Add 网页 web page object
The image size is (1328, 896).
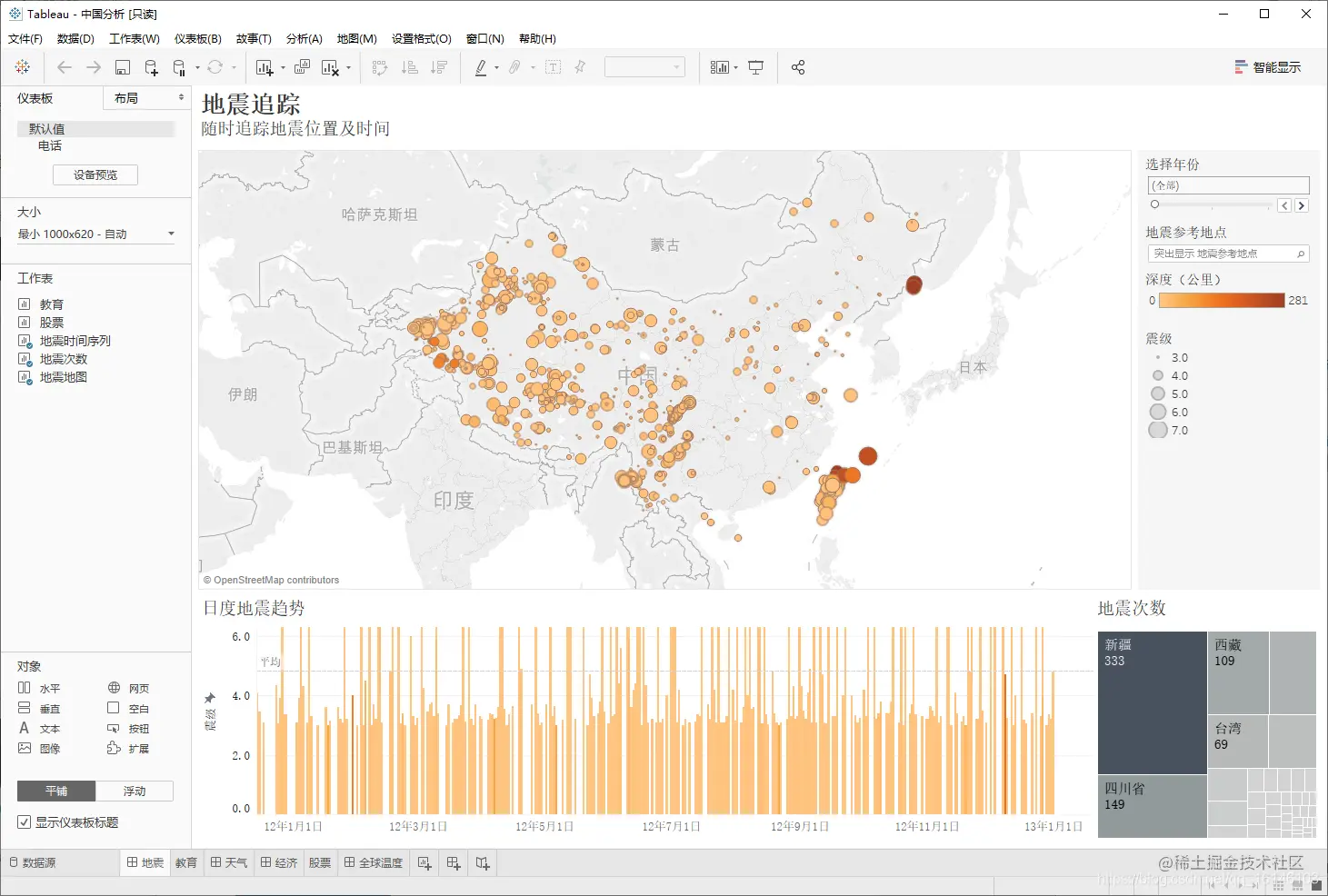[x=128, y=689]
